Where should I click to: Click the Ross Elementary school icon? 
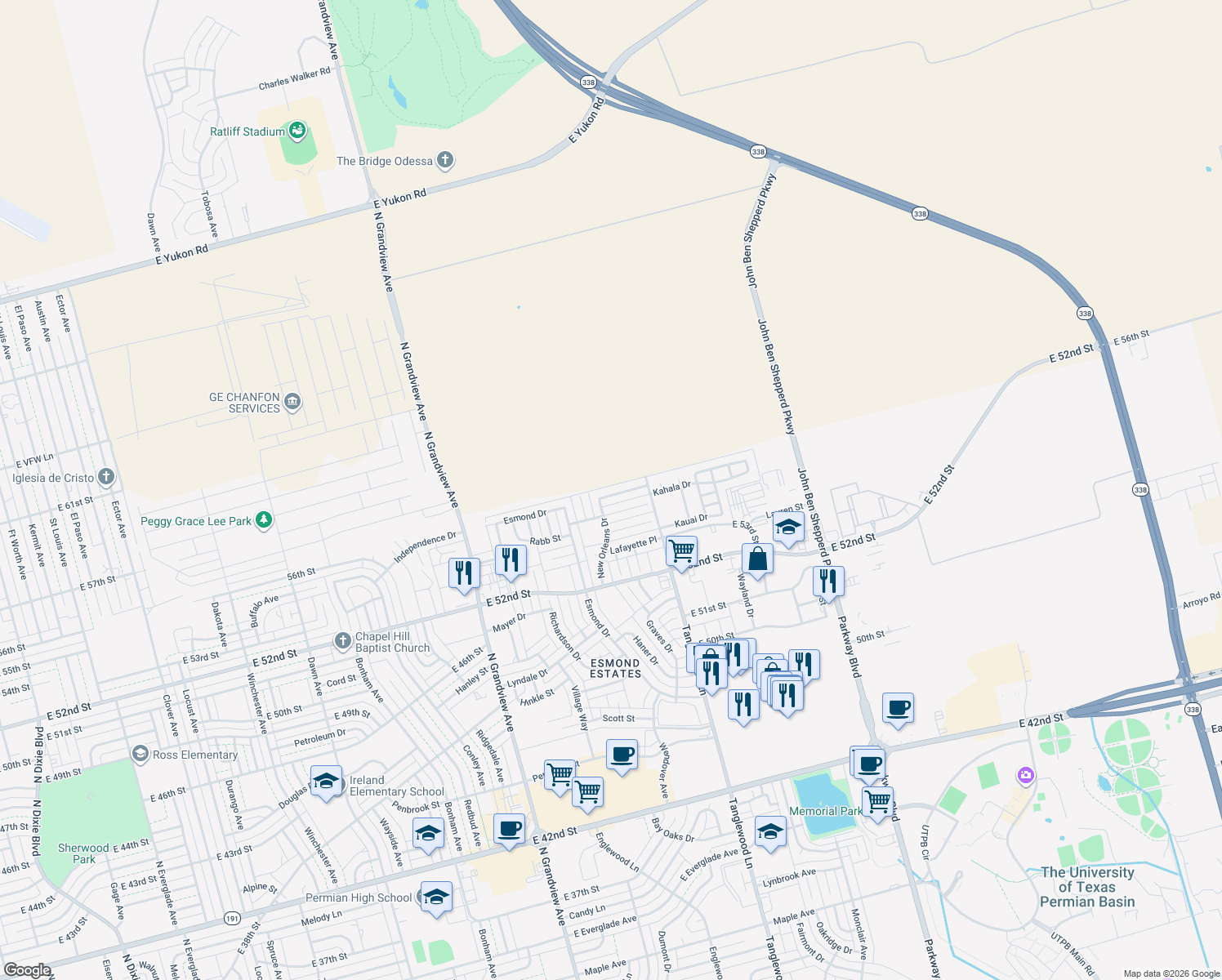(140, 752)
